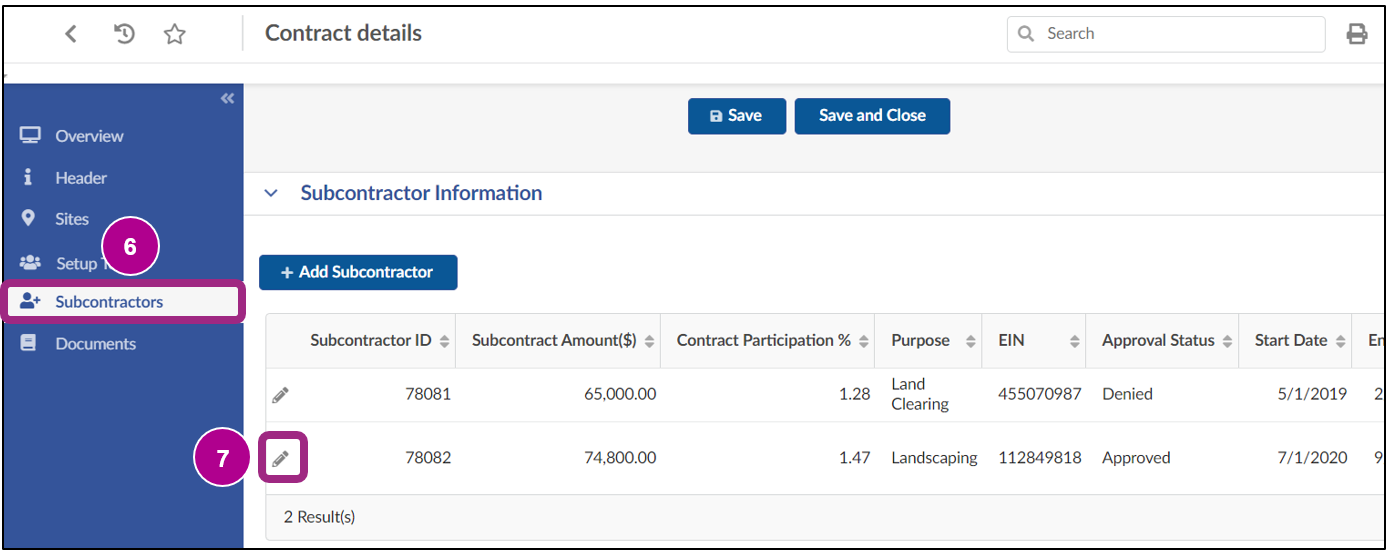
Task: Click the Overview monitor icon
Action: pos(30,135)
